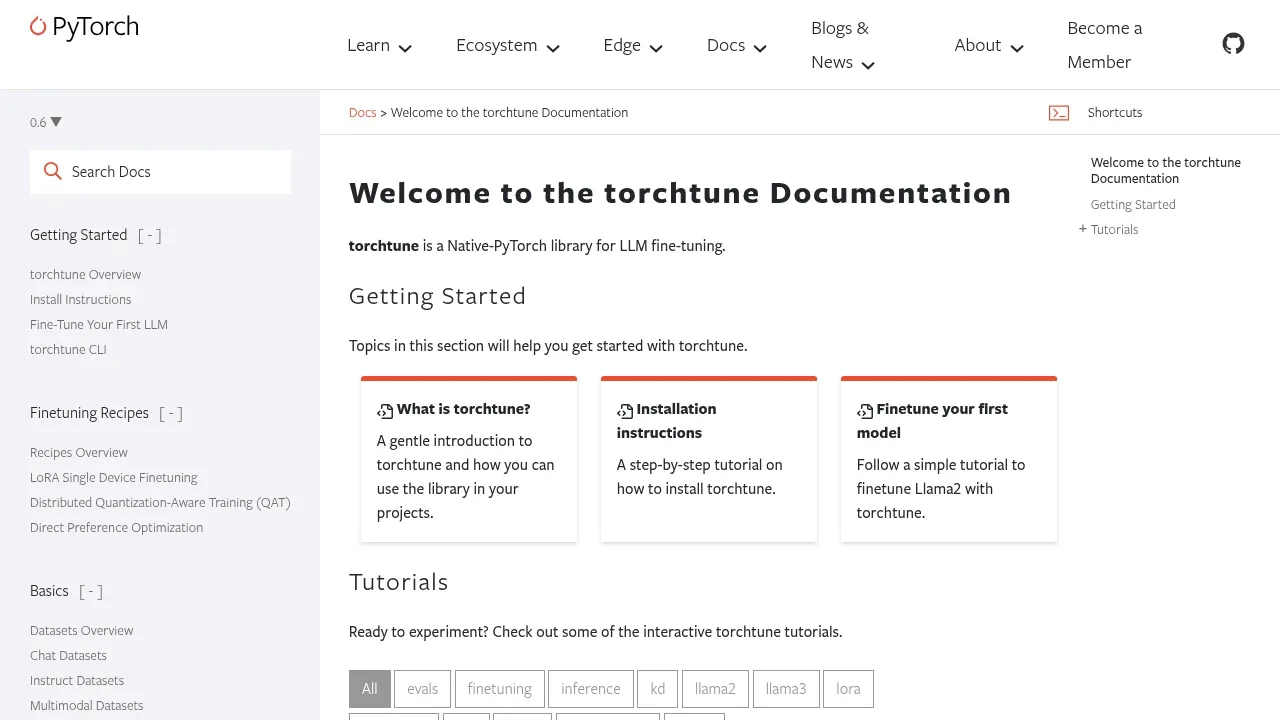Filter tutorials by llama2 tag
Screen dimensions: 1280x720
coord(715,688)
